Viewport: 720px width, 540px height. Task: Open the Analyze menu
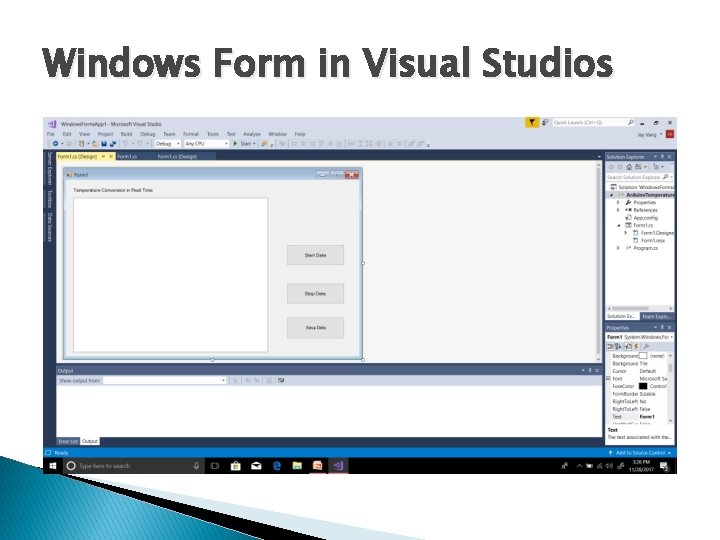pyautogui.click(x=252, y=134)
